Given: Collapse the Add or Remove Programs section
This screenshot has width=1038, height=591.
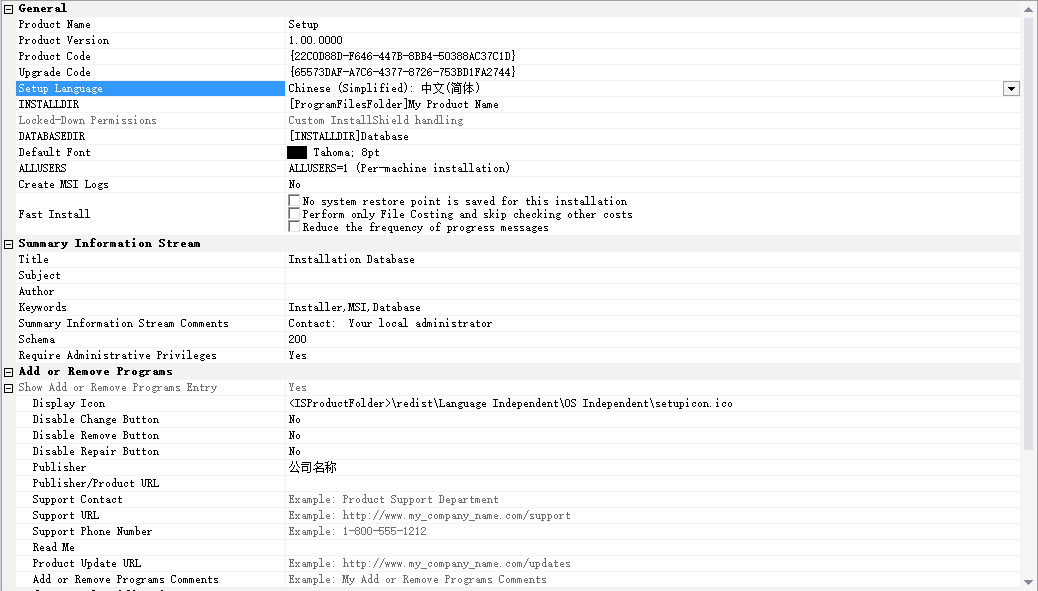Looking at the screenshot, I should tap(7, 371).
